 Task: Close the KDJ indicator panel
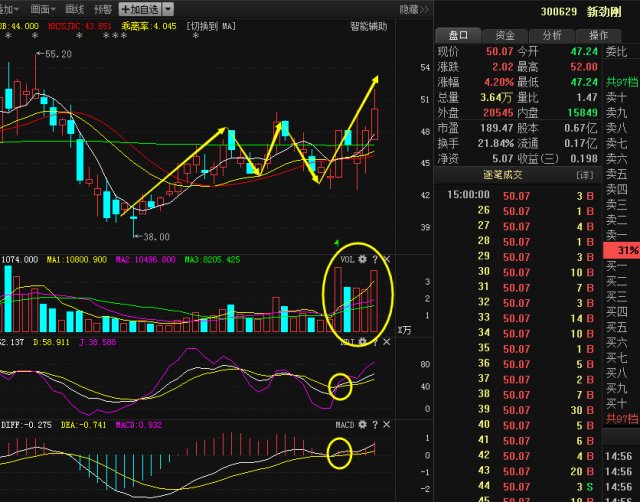[x=387, y=342]
